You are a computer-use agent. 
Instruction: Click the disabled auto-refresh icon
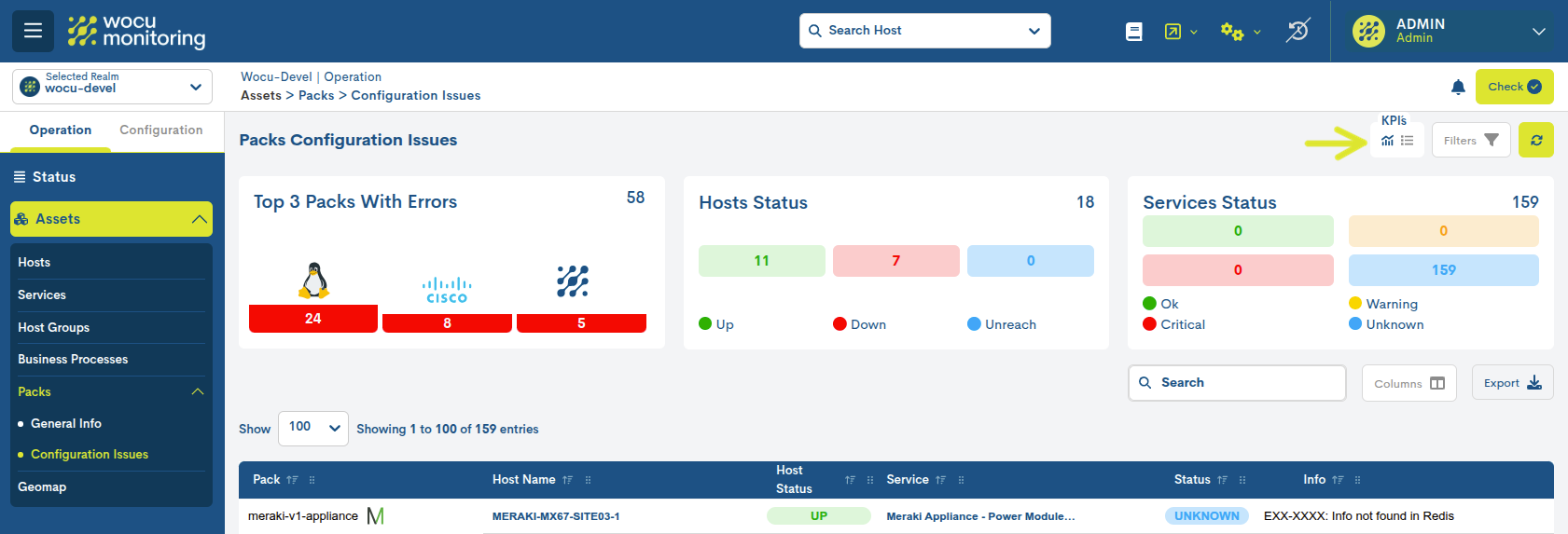tap(1298, 31)
